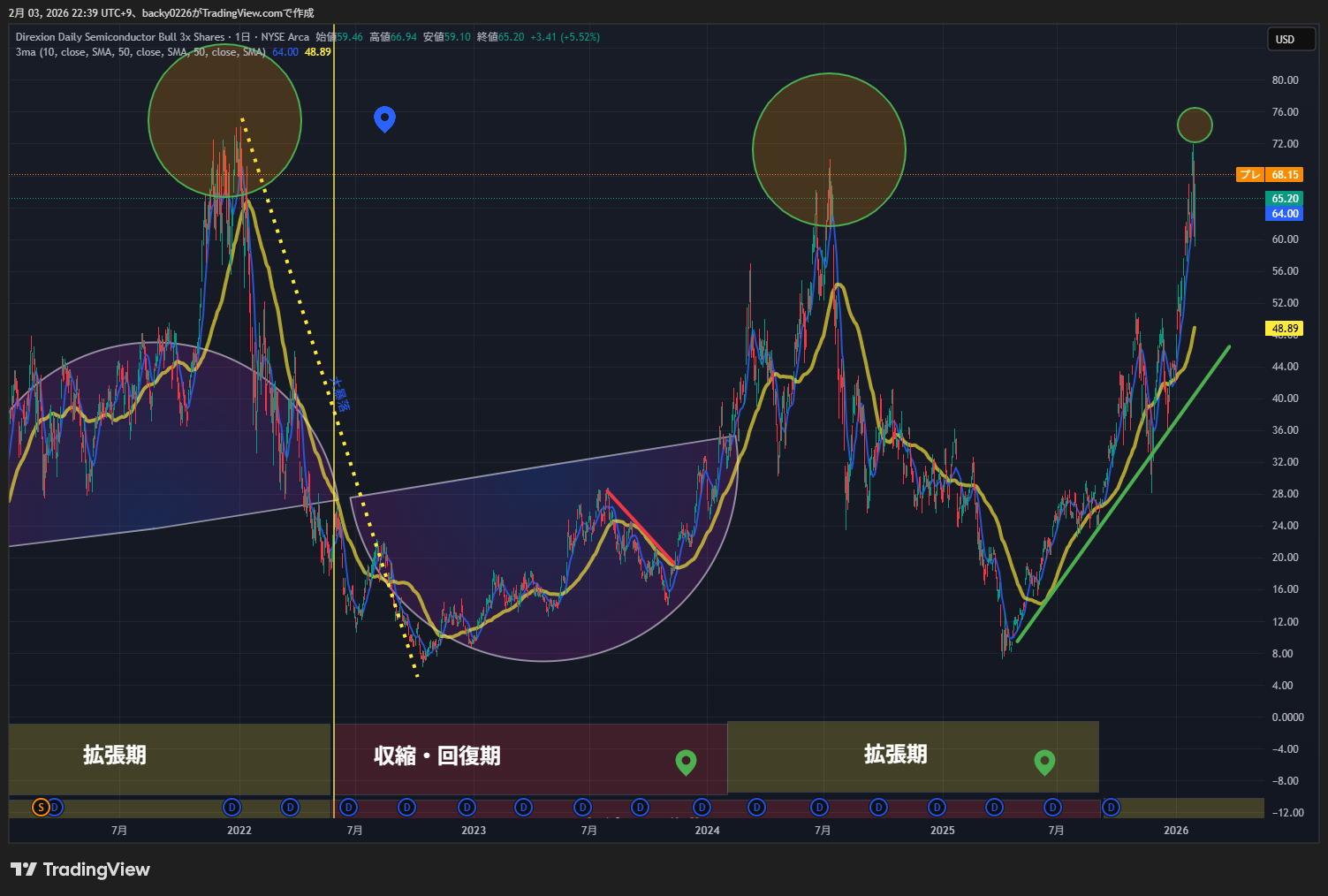Viewport: 1328px width, 896px height.
Task: Click green pin in the right 拡張期 box
Action: click(1044, 761)
